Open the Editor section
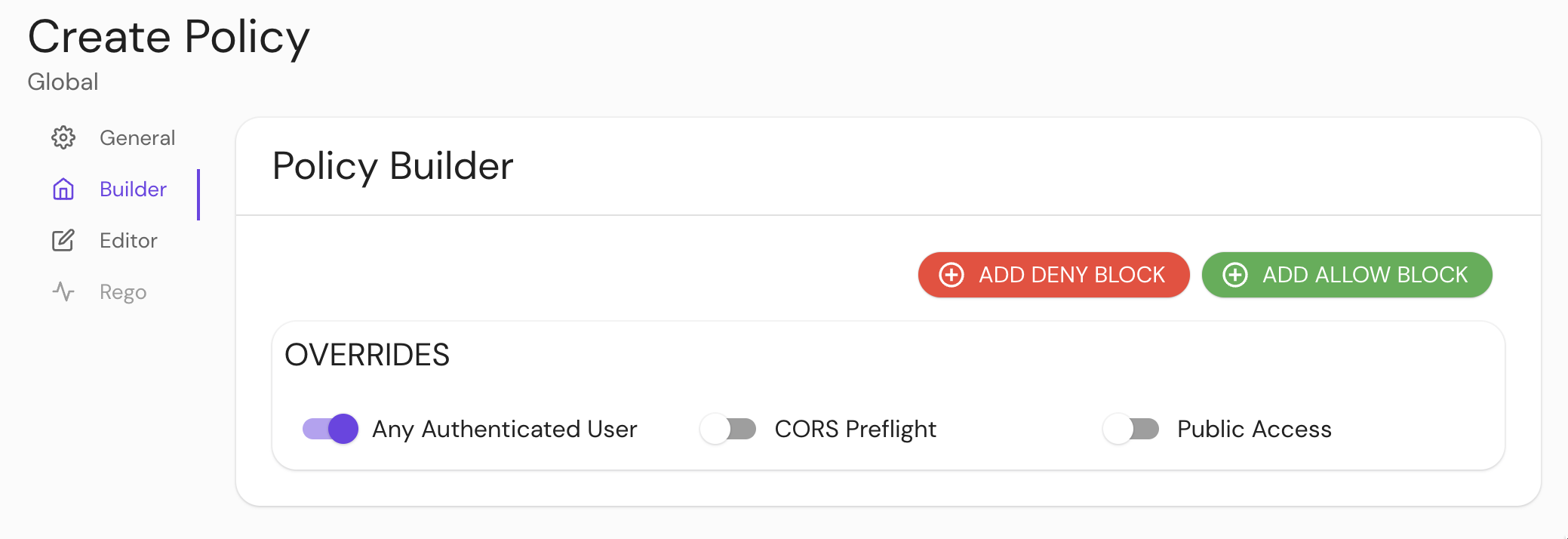This screenshot has width=1568, height=539. (128, 240)
